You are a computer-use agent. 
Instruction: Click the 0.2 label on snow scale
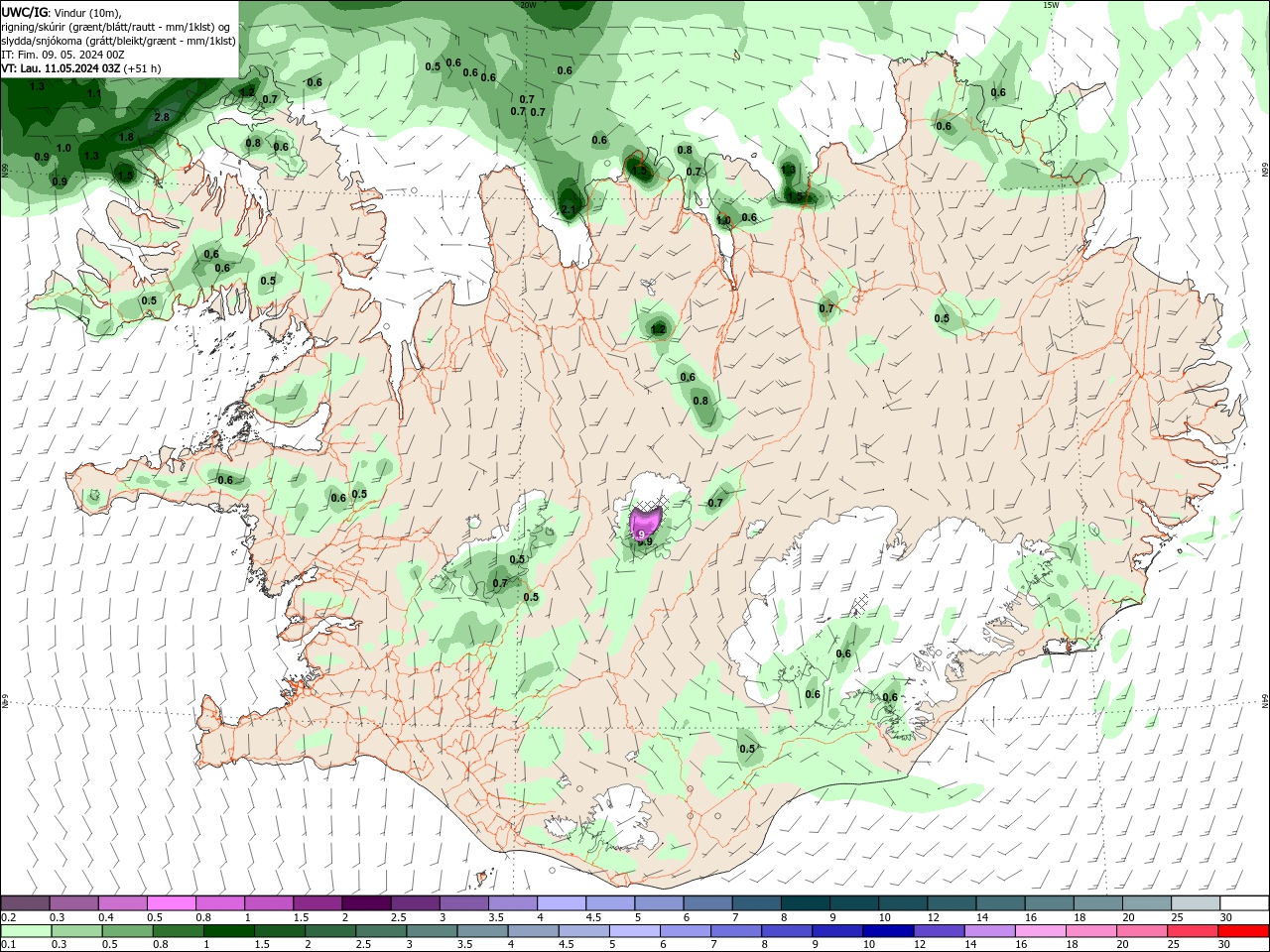pyautogui.click(x=8, y=917)
